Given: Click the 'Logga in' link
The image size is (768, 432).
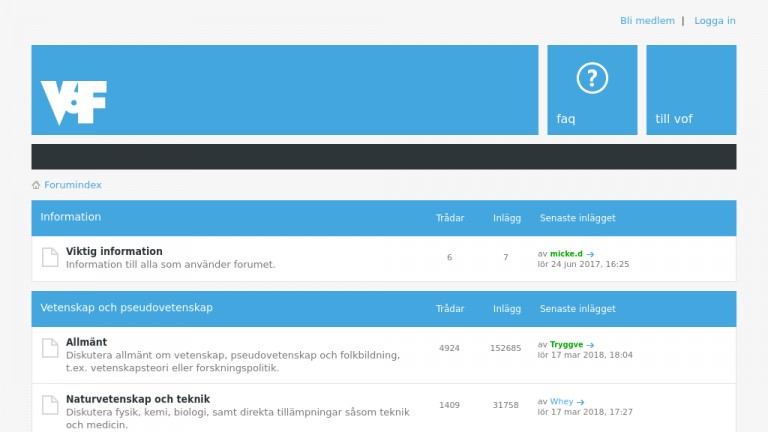Looking at the screenshot, I should point(715,21).
